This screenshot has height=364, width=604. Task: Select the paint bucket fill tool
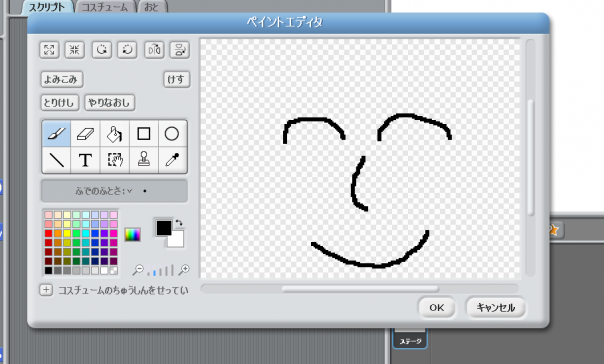114,134
